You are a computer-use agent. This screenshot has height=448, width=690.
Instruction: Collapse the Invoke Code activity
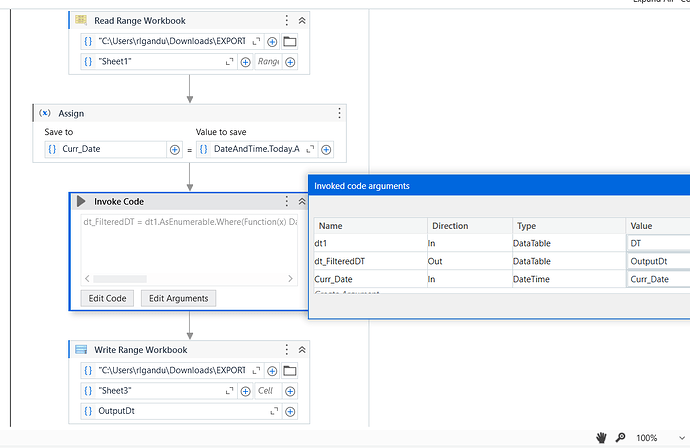302,201
